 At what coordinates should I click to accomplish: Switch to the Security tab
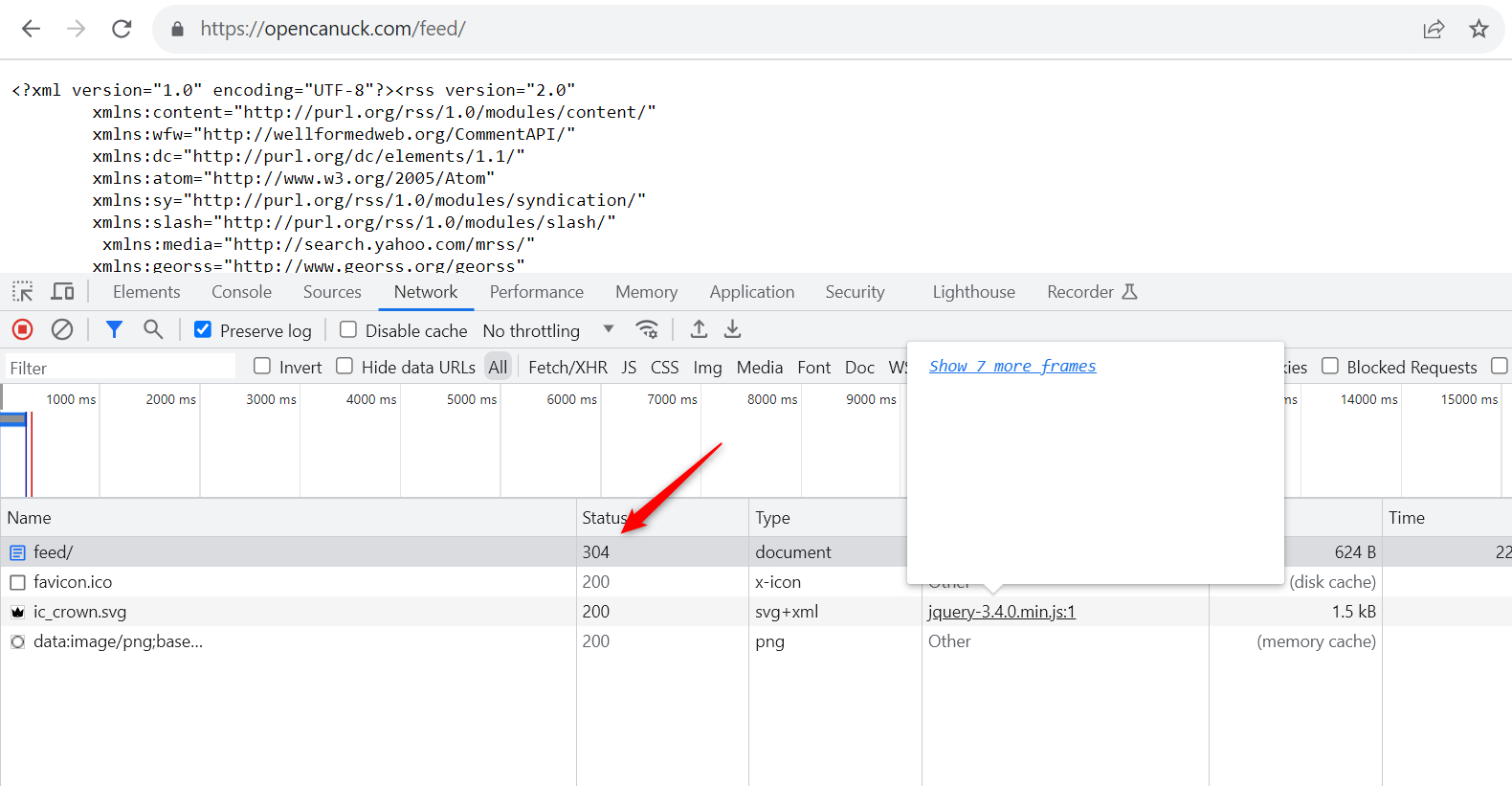(x=855, y=292)
